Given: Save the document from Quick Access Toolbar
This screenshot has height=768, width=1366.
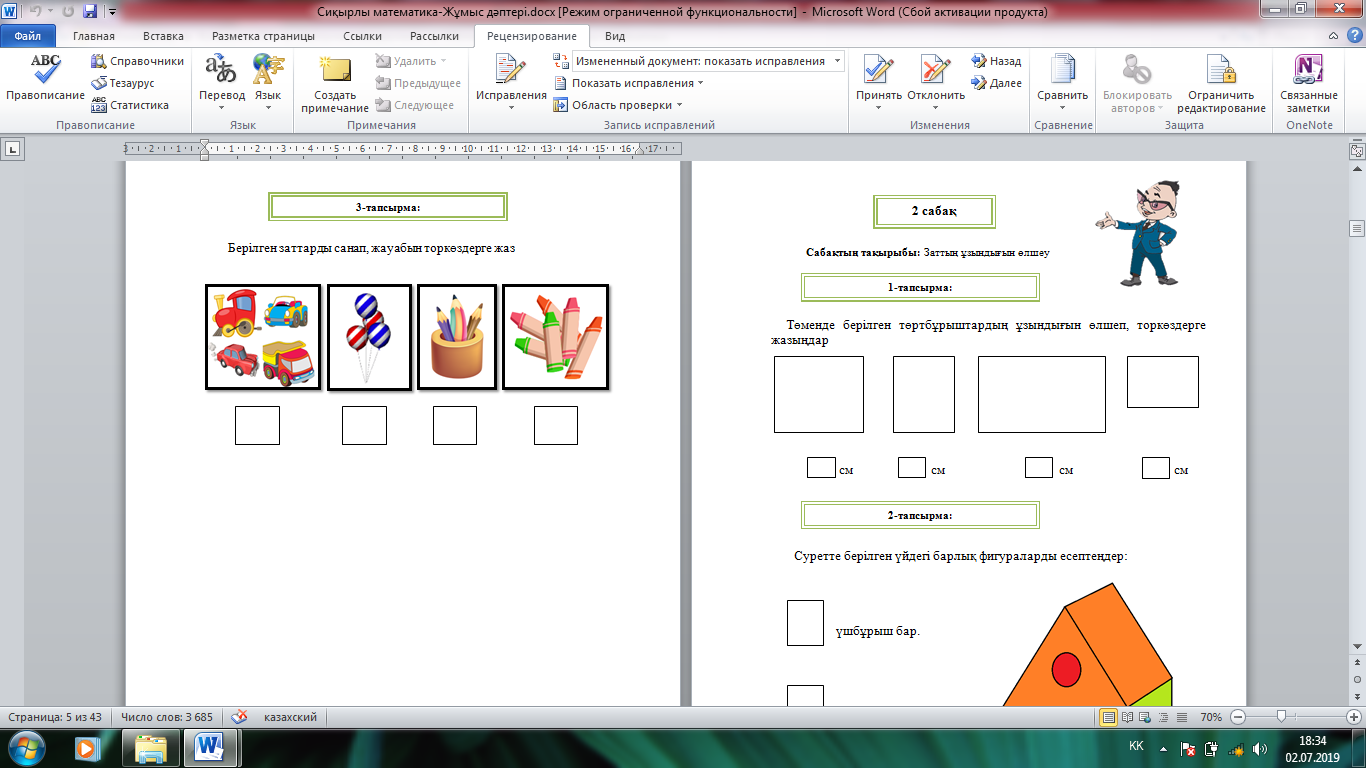Looking at the screenshot, I should click(90, 11).
